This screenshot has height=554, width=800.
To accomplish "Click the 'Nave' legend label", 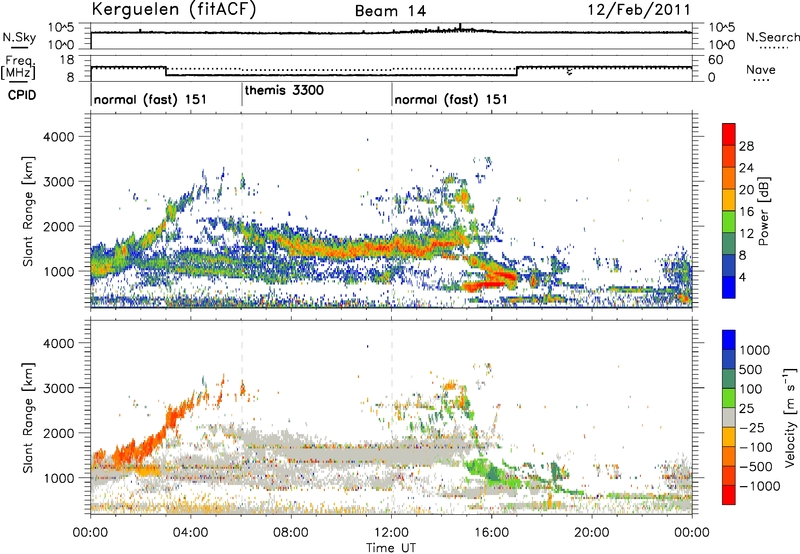I will (761, 70).
